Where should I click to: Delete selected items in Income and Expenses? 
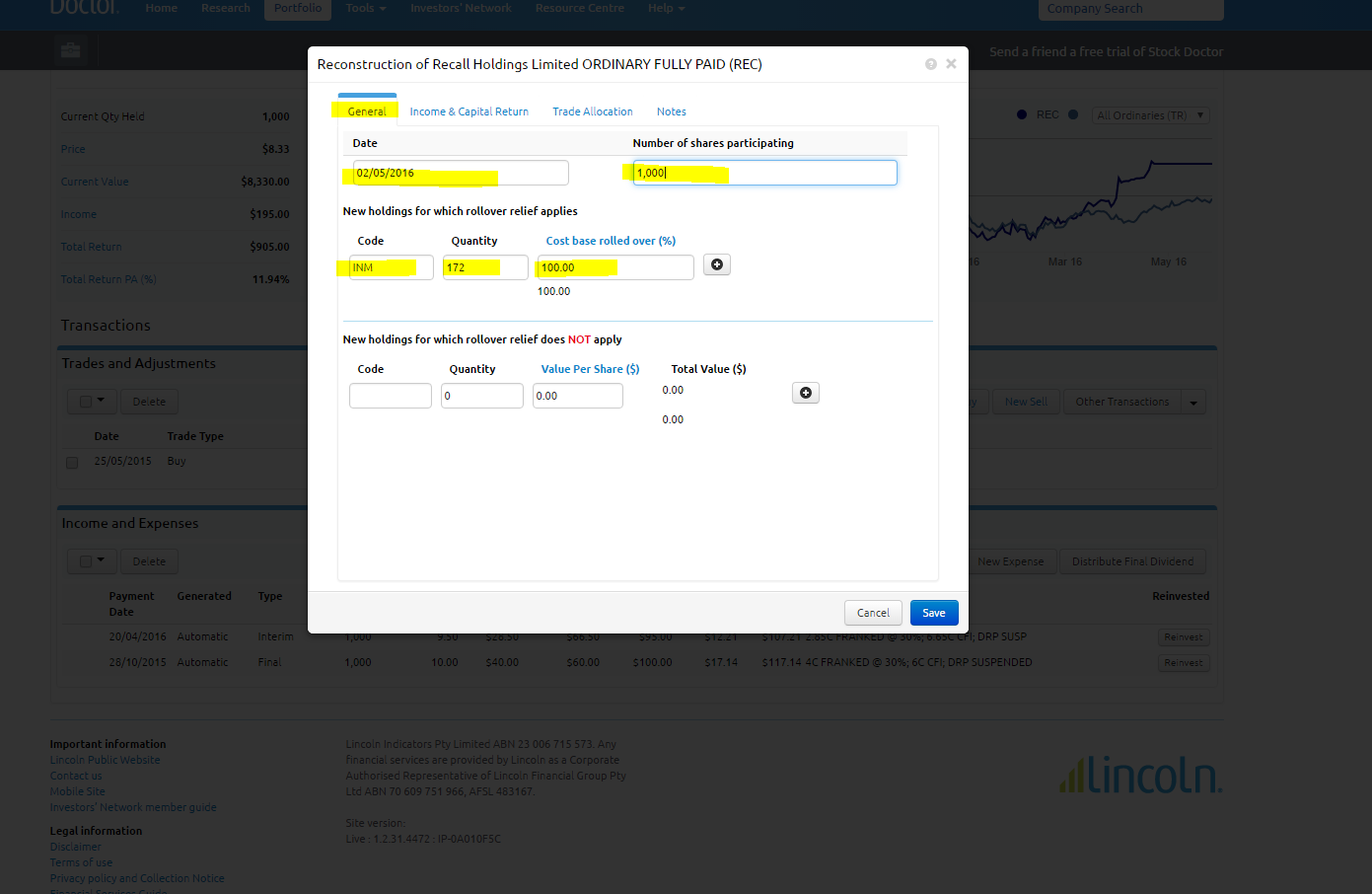pos(149,561)
